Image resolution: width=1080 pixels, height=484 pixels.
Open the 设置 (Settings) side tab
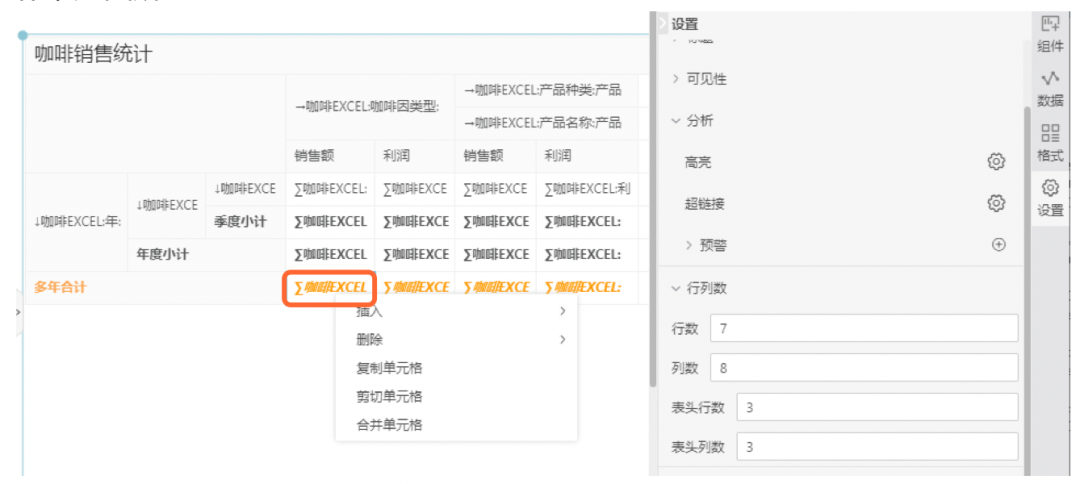[x=1050, y=198]
